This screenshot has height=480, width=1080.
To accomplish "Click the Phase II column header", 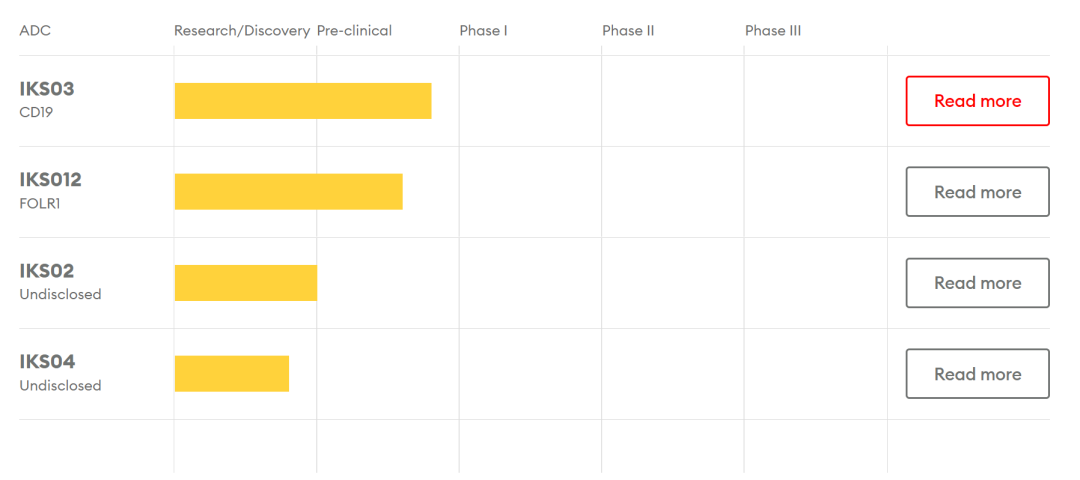I will 628,31.
